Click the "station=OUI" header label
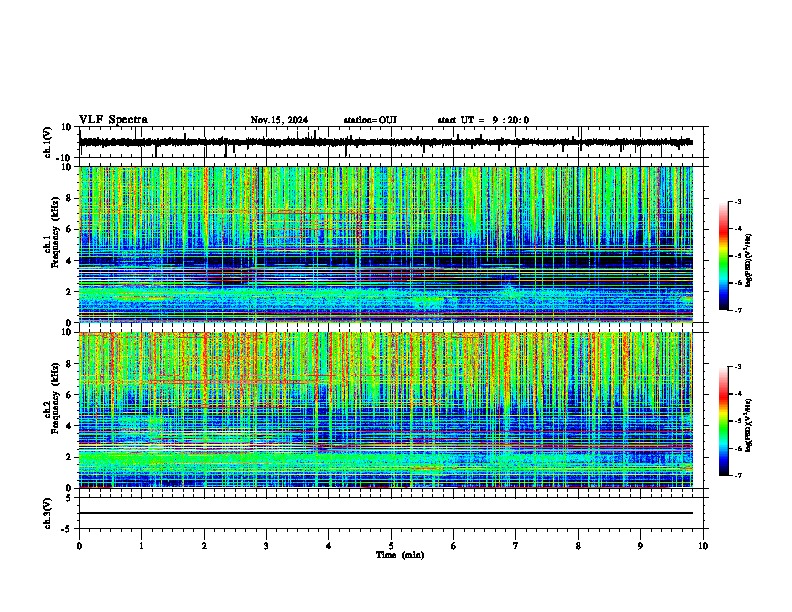 (370, 120)
